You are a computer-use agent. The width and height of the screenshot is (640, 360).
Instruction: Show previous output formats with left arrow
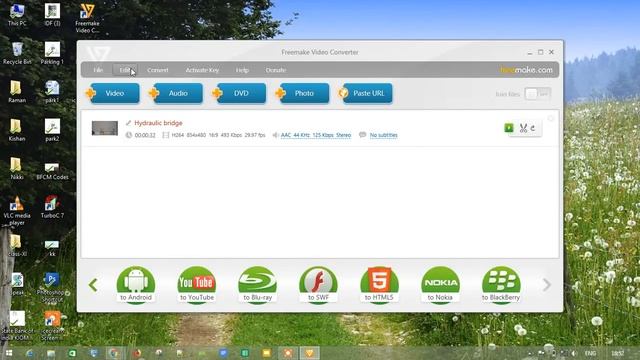point(93,284)
